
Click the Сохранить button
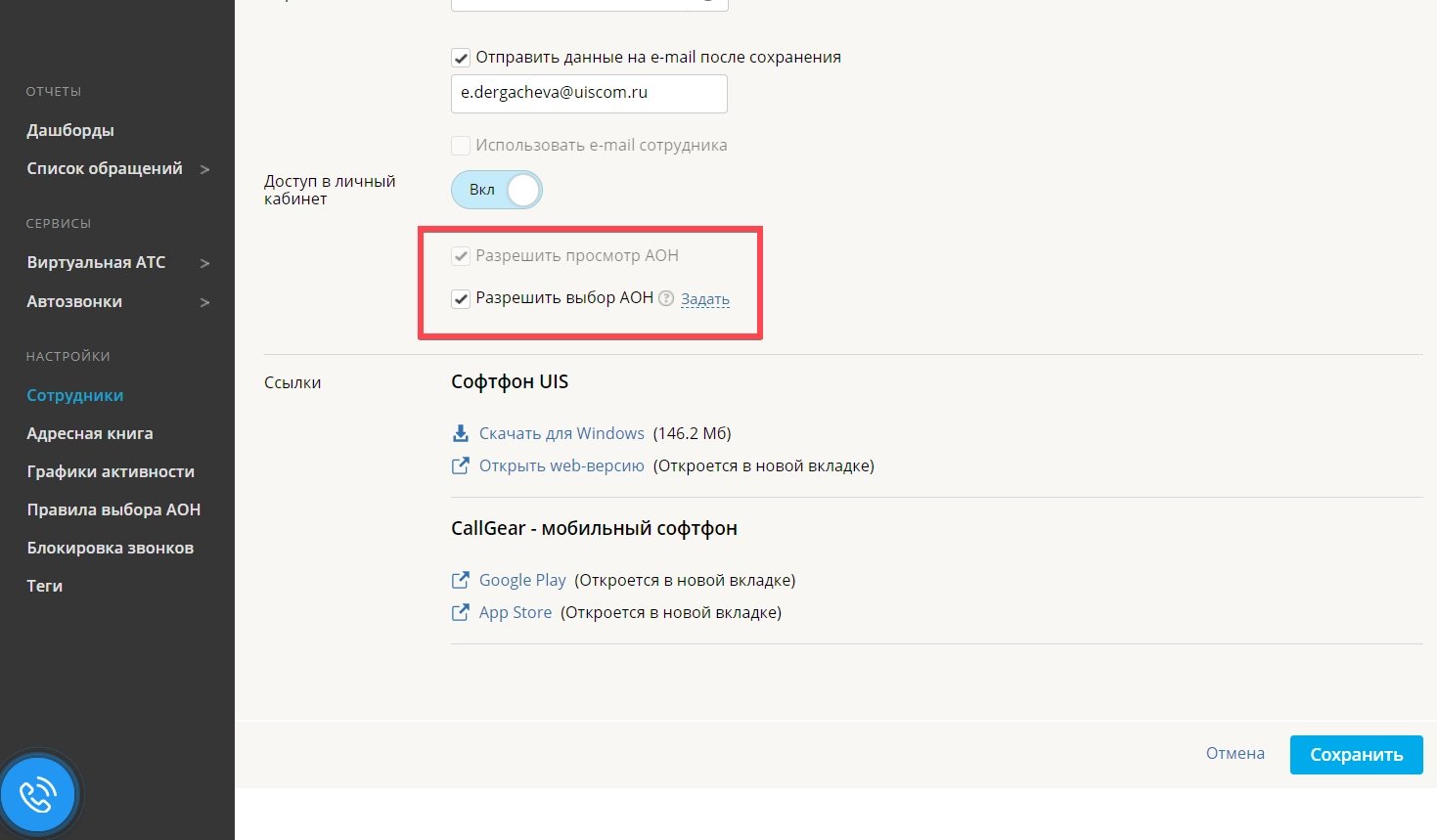(x=1356, y=755)
